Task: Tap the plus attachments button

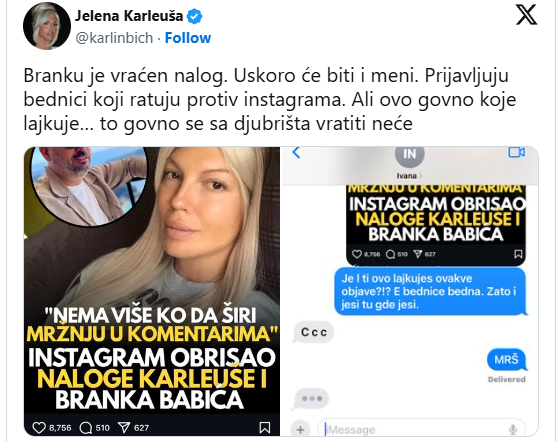Action: pos(301,430)
